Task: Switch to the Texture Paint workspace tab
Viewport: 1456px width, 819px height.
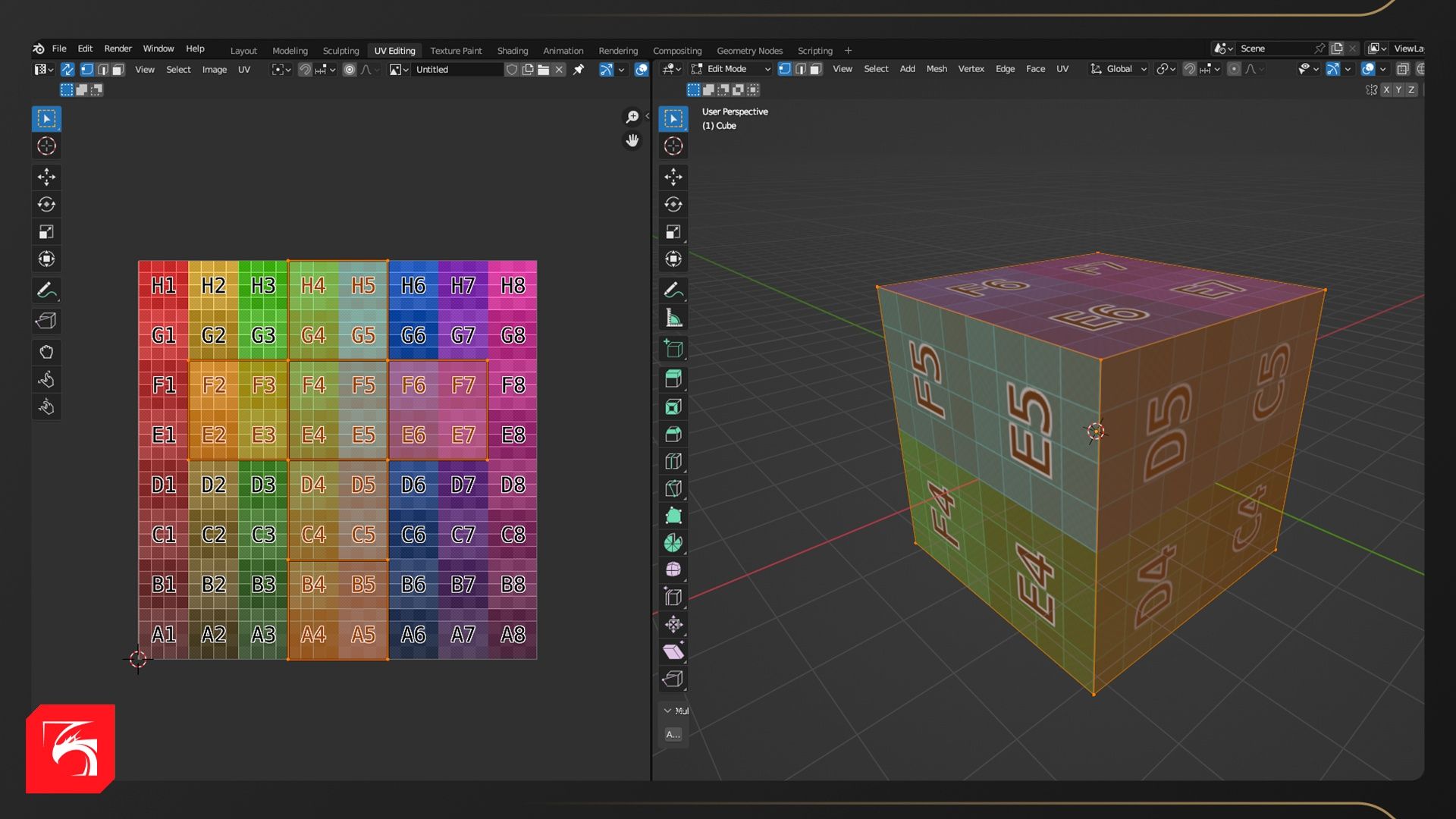Action: [456, 51]
